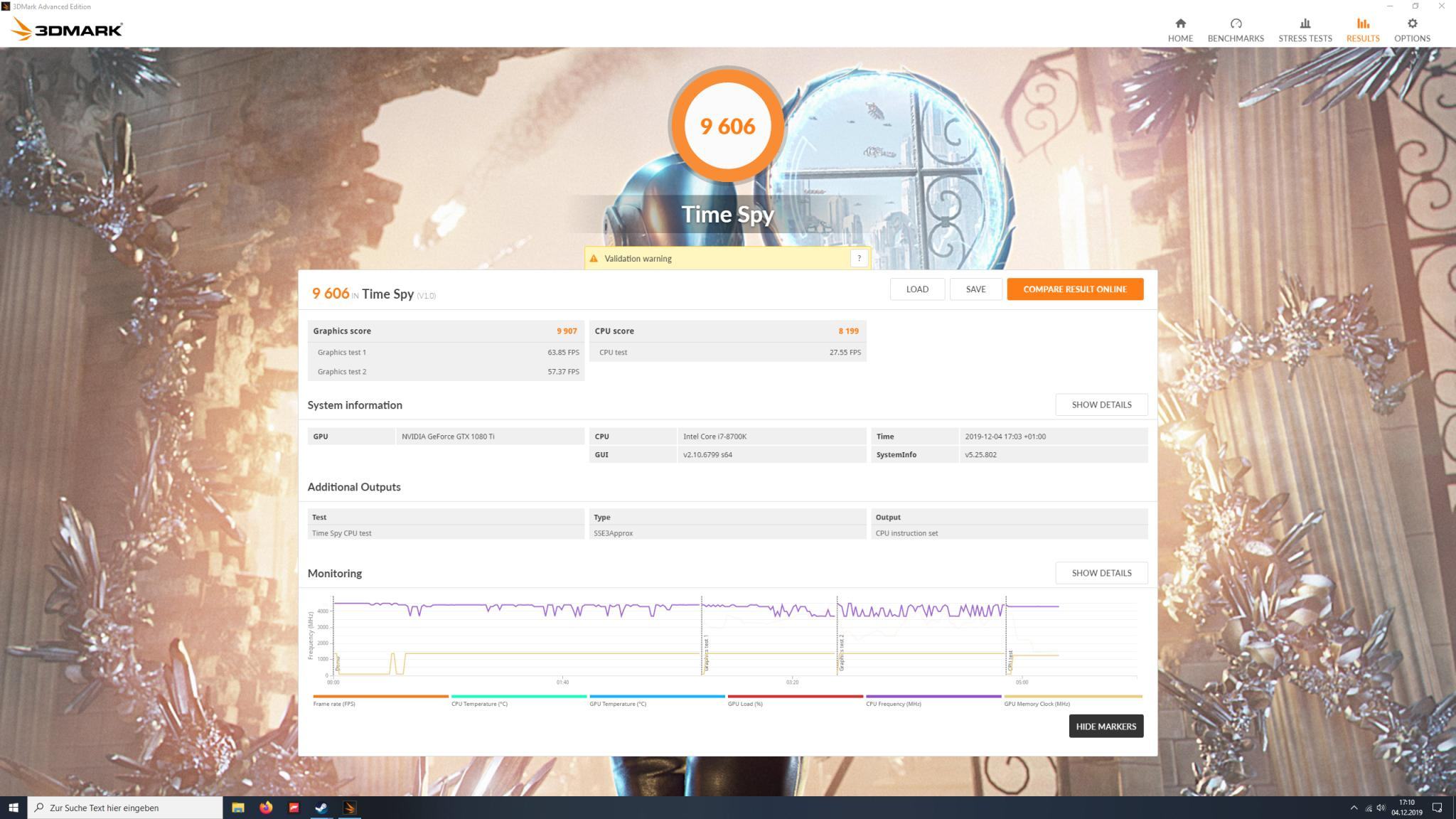This screenshot has width=1456, height=819.
Task: Show details for Monitoring section
Action: click(1101, 573)
